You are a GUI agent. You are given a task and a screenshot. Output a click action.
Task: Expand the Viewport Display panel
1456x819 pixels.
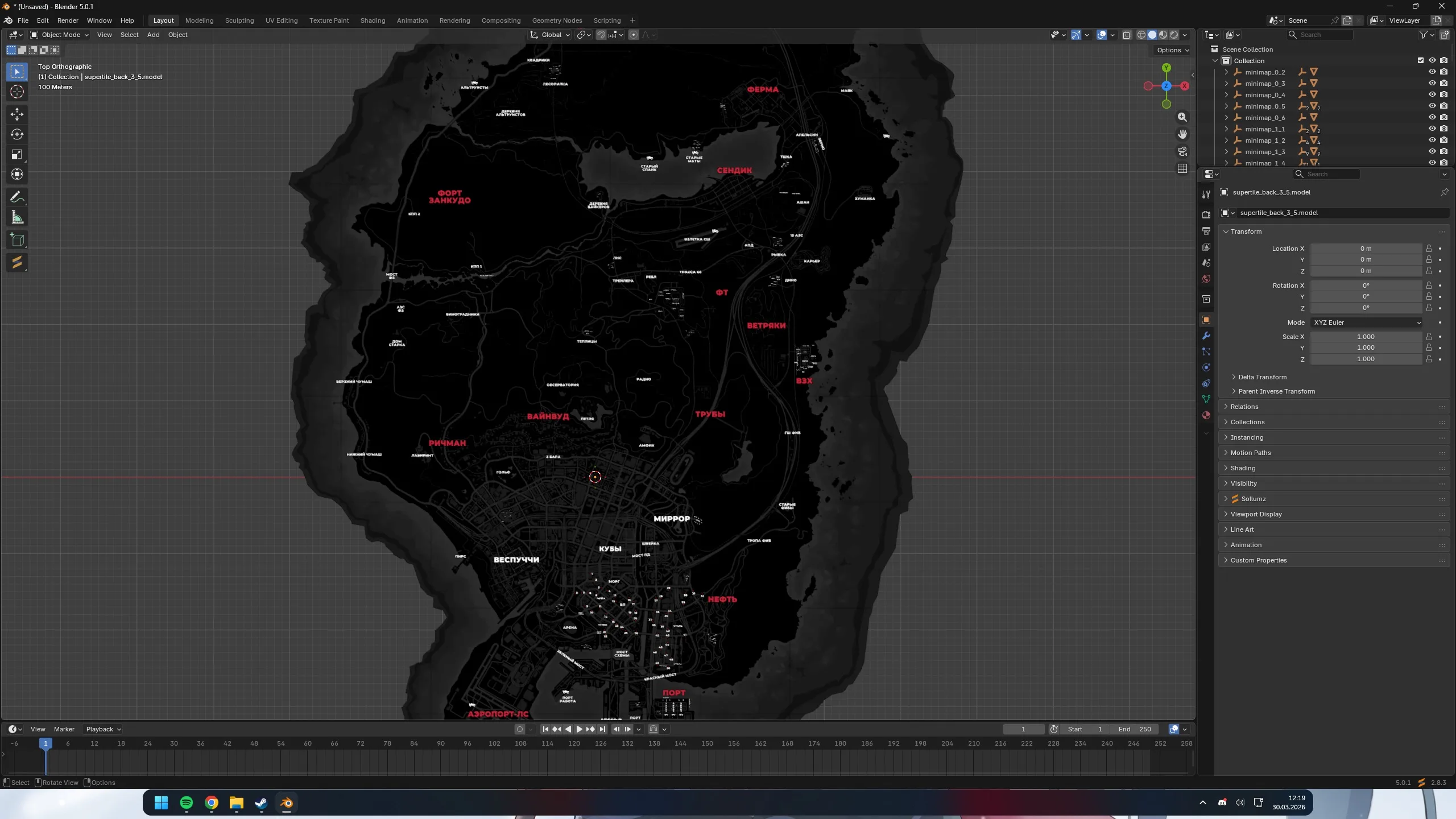(1256, 514)
